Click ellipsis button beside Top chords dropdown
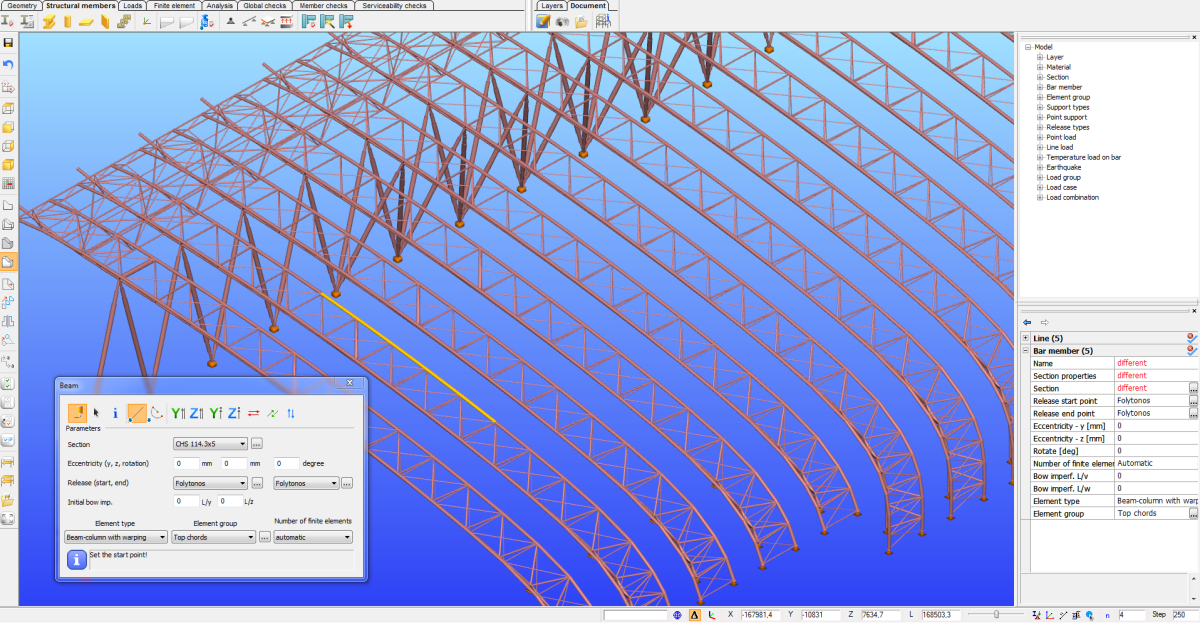 (x=264, y=537)
